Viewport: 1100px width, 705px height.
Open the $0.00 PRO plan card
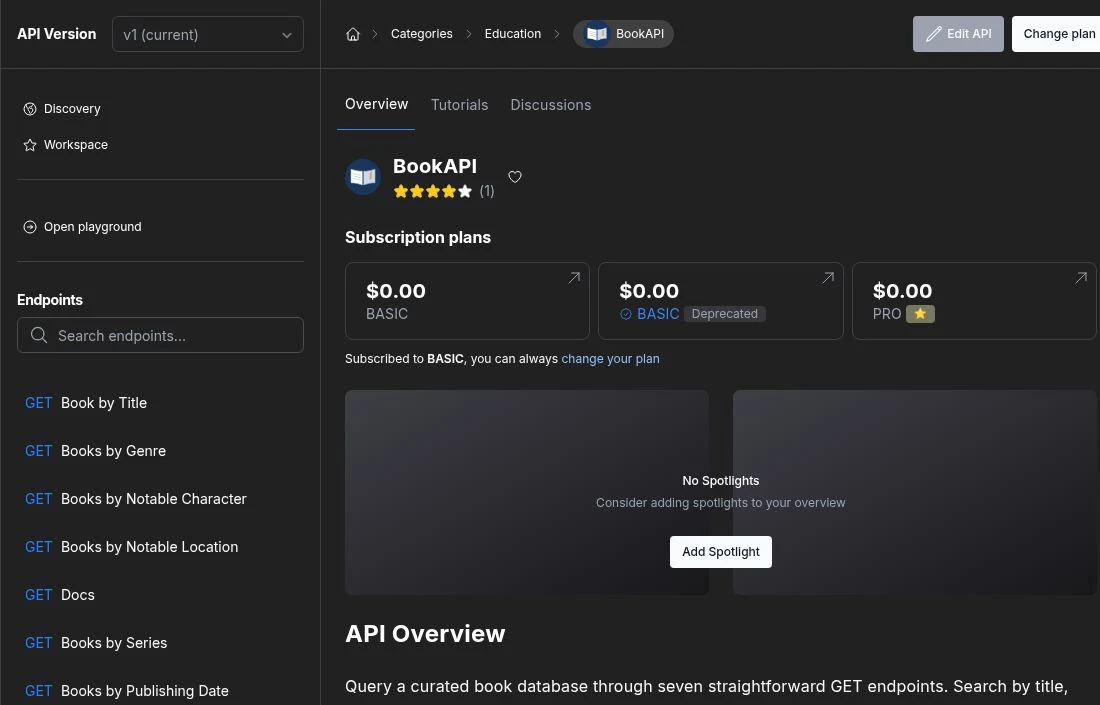click(x=974, y=301)
